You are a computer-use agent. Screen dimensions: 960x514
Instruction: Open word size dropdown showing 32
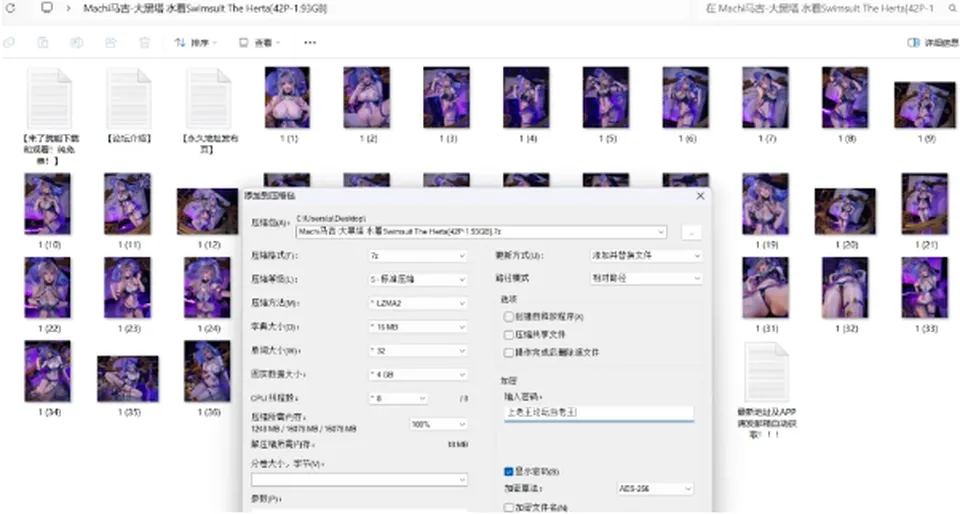[x=418, y=351]
